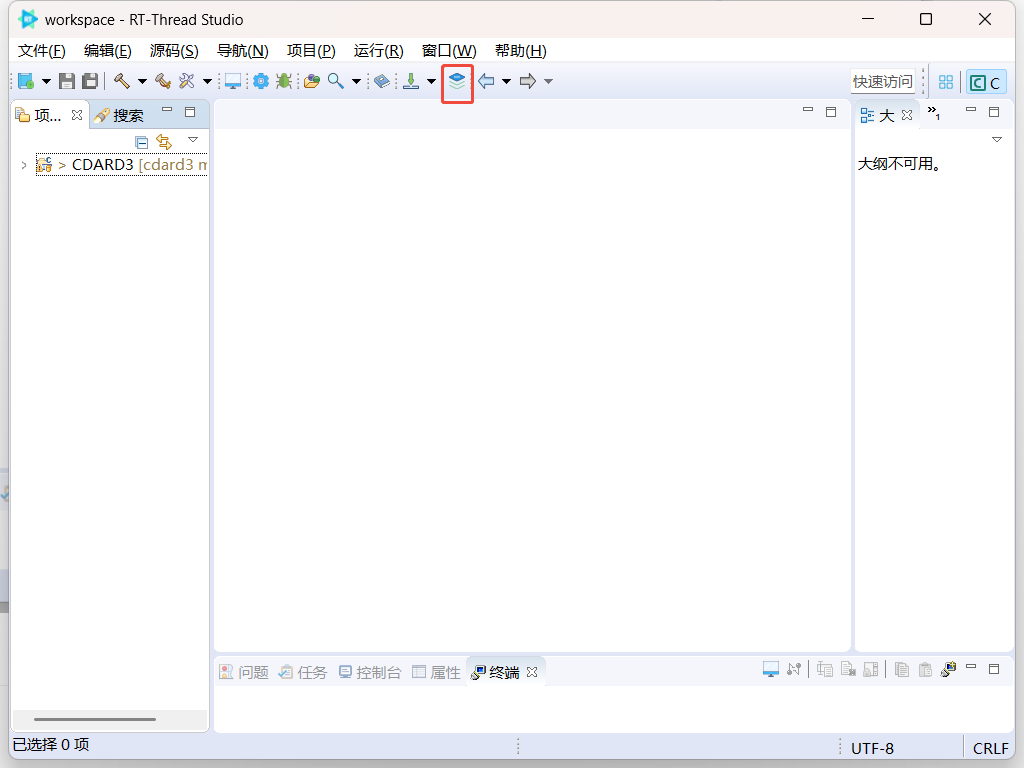Click the magnifier search icon in toolbar

click(x=336, y=82)
